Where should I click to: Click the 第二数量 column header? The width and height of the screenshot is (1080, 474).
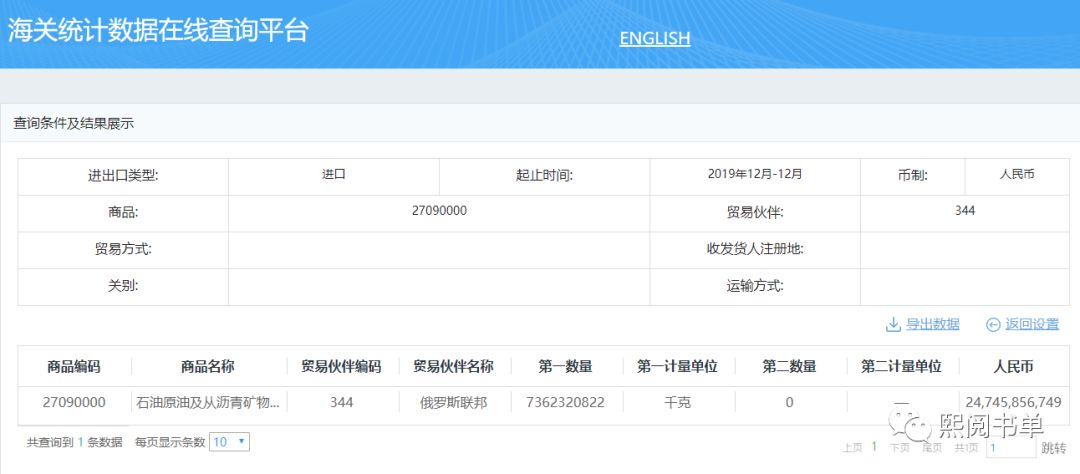789,367
